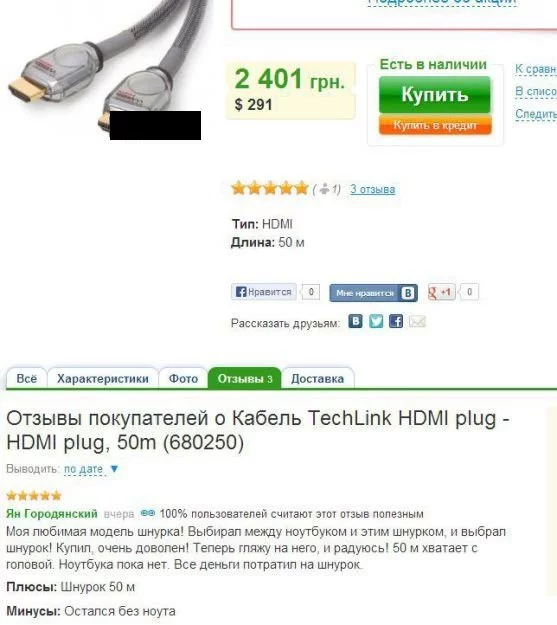Click the green Купить button
Image resolution: width=557 pixels, height=625 pixels.
pyautogui.click(x=435, y=95)
